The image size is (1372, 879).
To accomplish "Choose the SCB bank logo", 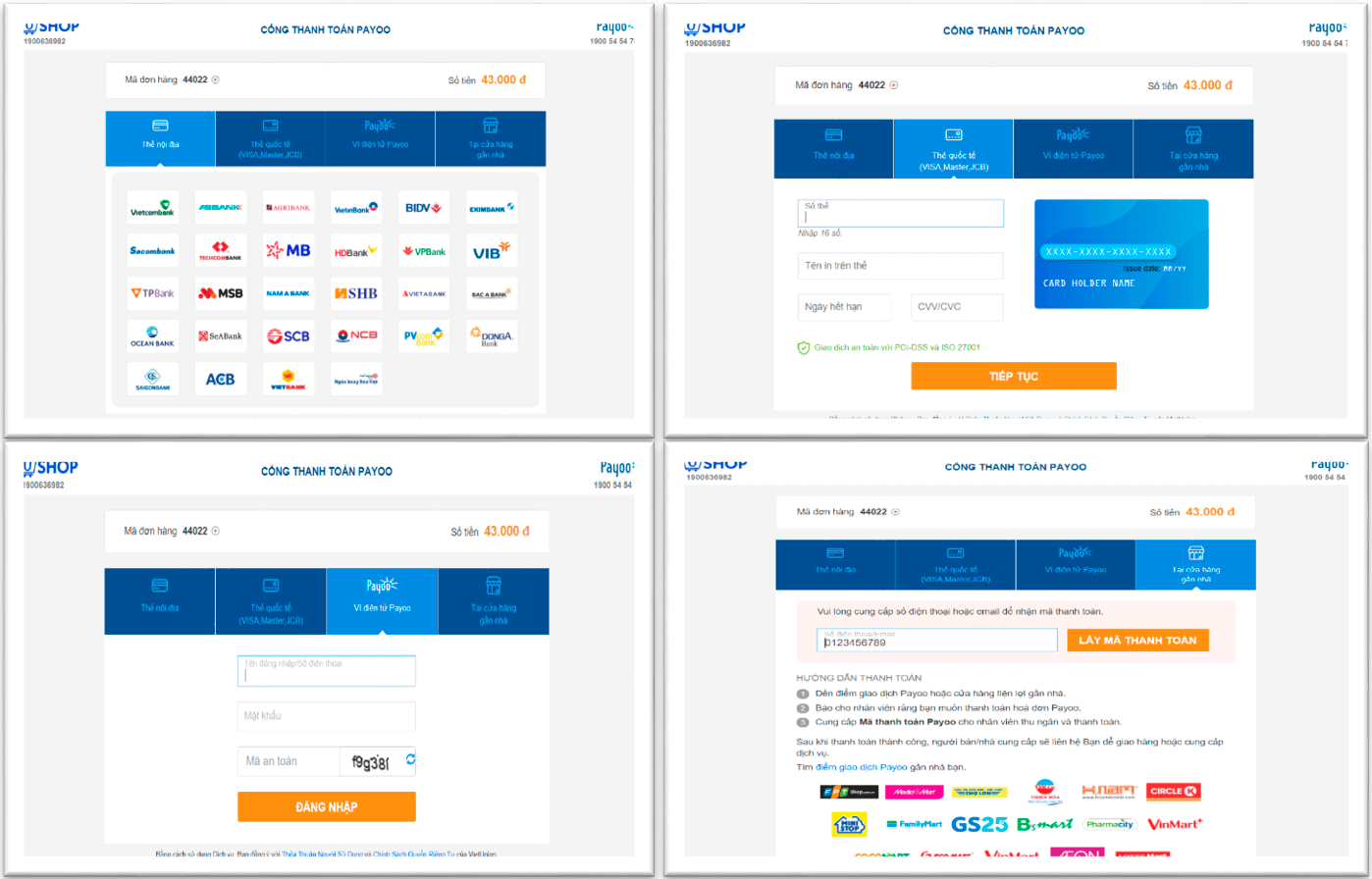I will (289, 336).
